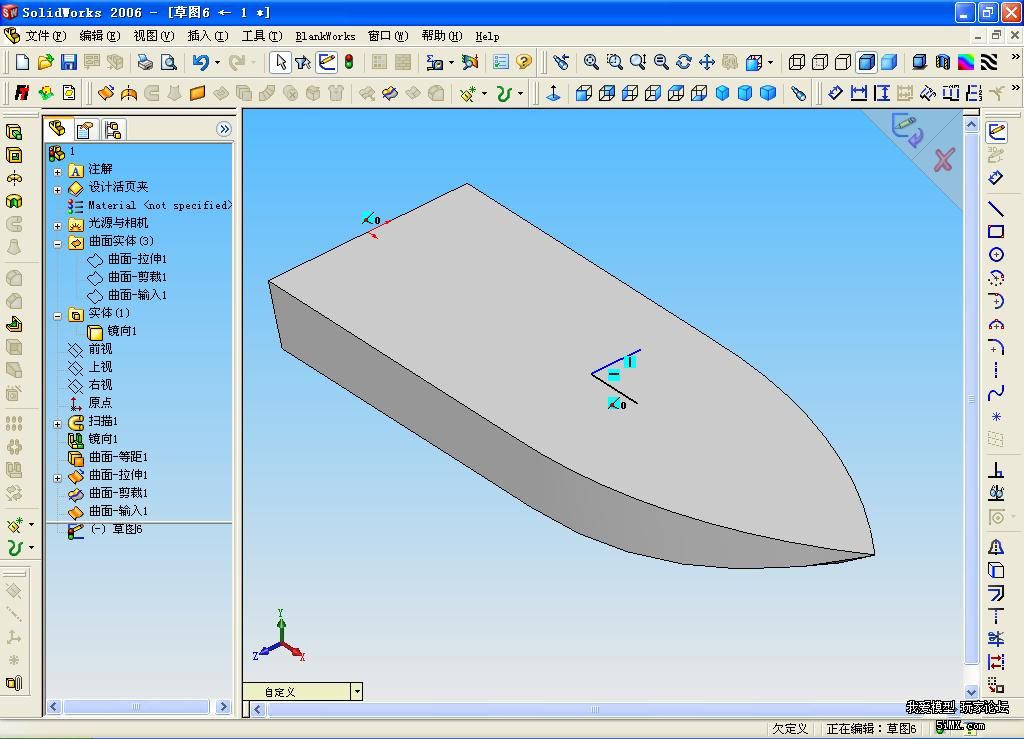The height and width of the screenshot is (739, 1024).
Task: Open the 工具 (Tools) menu
Action: click(262, 36)
